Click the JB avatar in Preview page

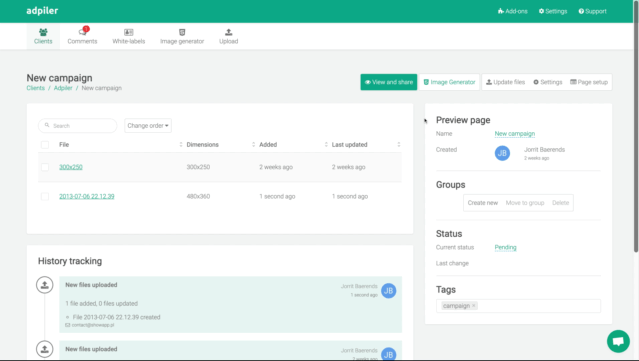502,153
